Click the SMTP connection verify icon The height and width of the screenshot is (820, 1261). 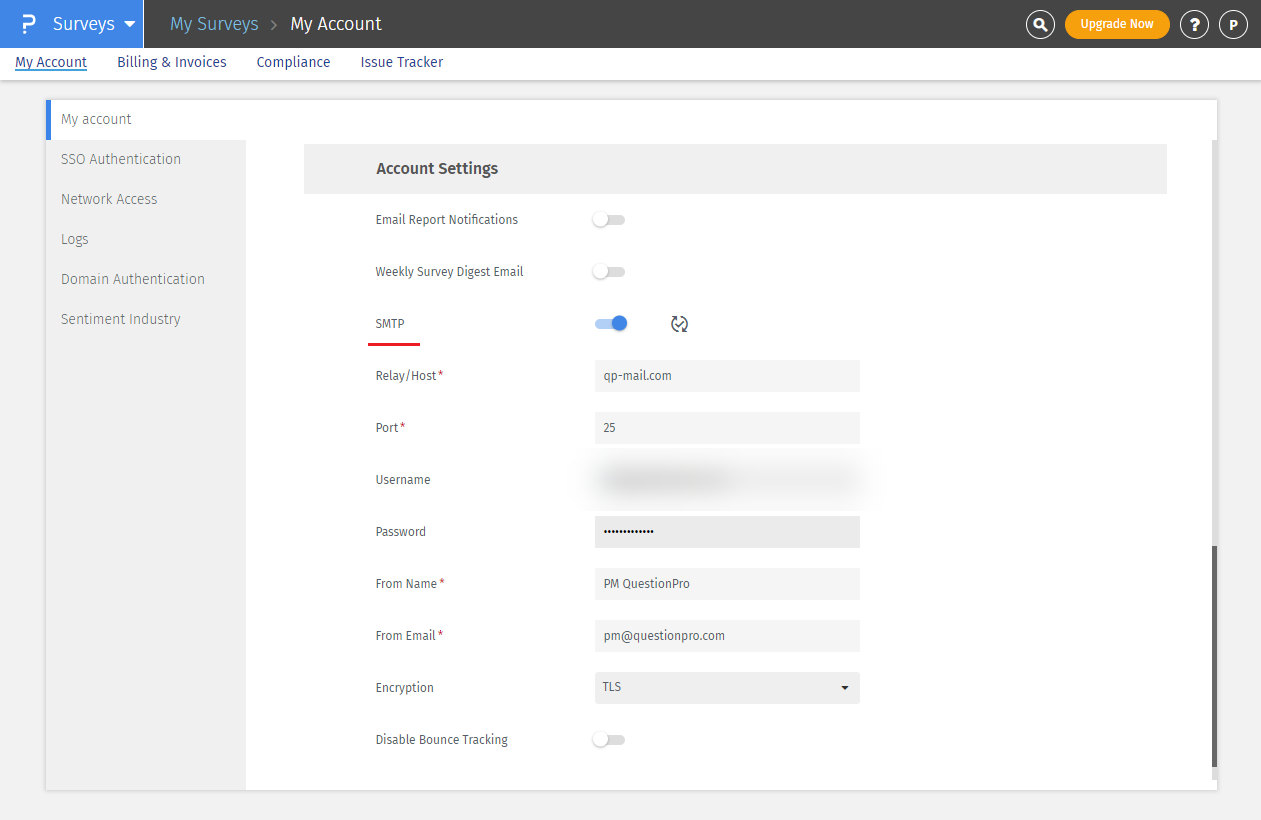(x=679, y=323)
